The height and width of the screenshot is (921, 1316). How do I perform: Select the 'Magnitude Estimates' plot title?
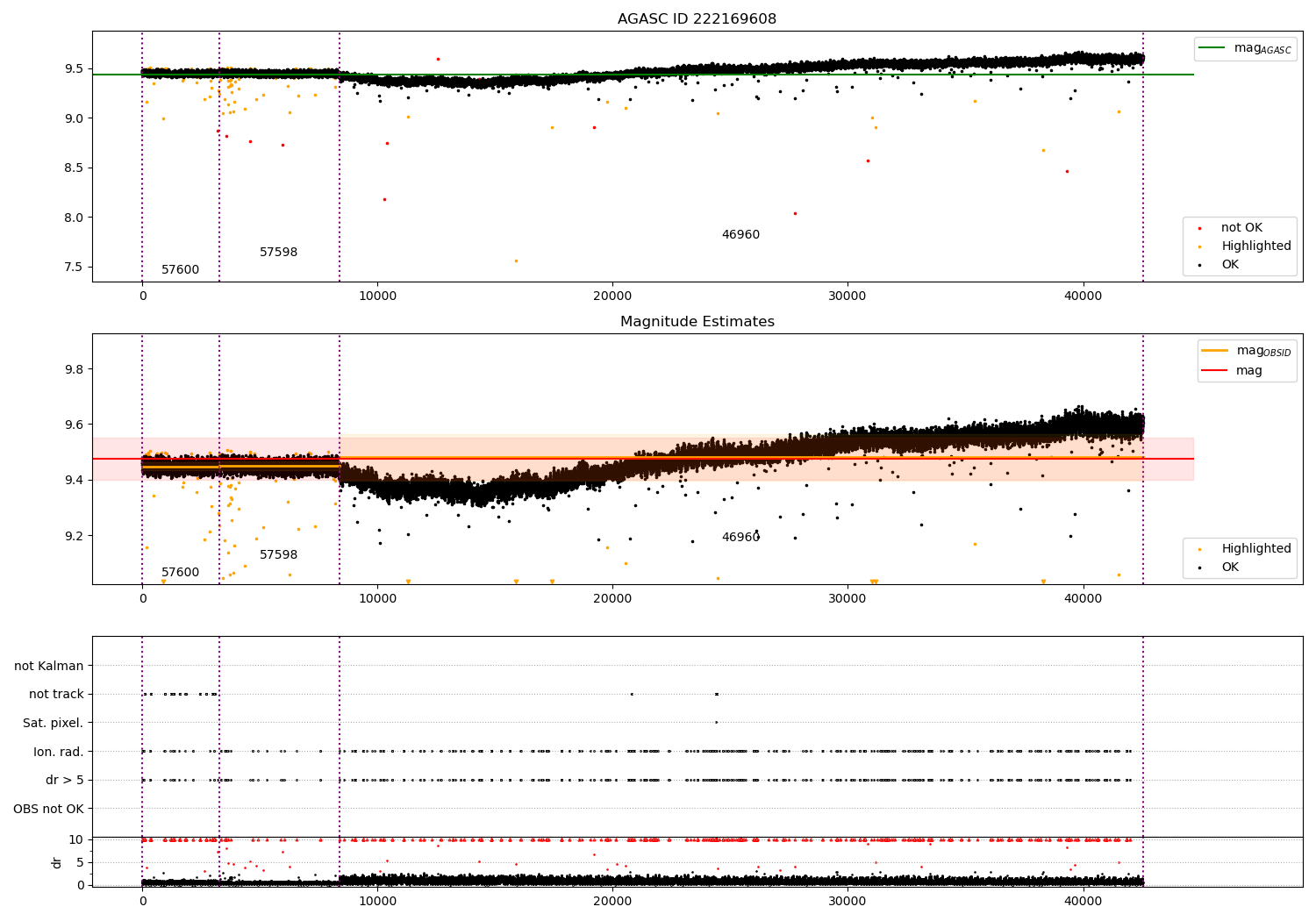(697, 322)
